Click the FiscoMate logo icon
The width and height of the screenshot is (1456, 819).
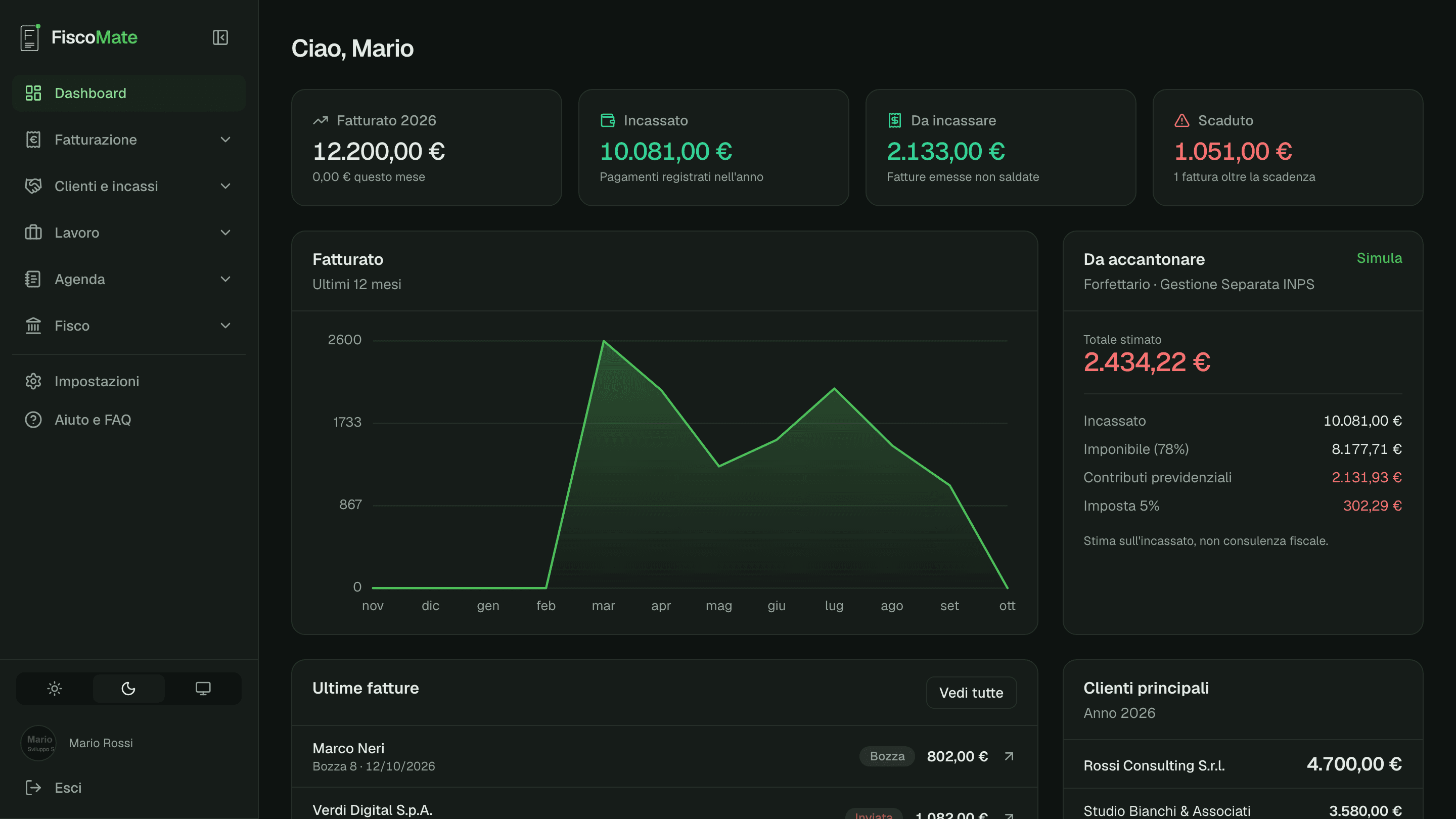(30, 37)
